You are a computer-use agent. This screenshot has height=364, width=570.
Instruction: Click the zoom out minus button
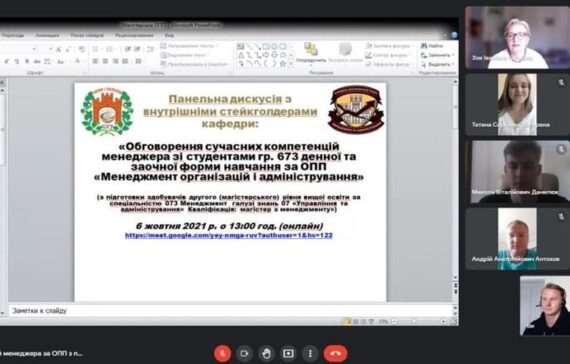[x=395, y=321]
